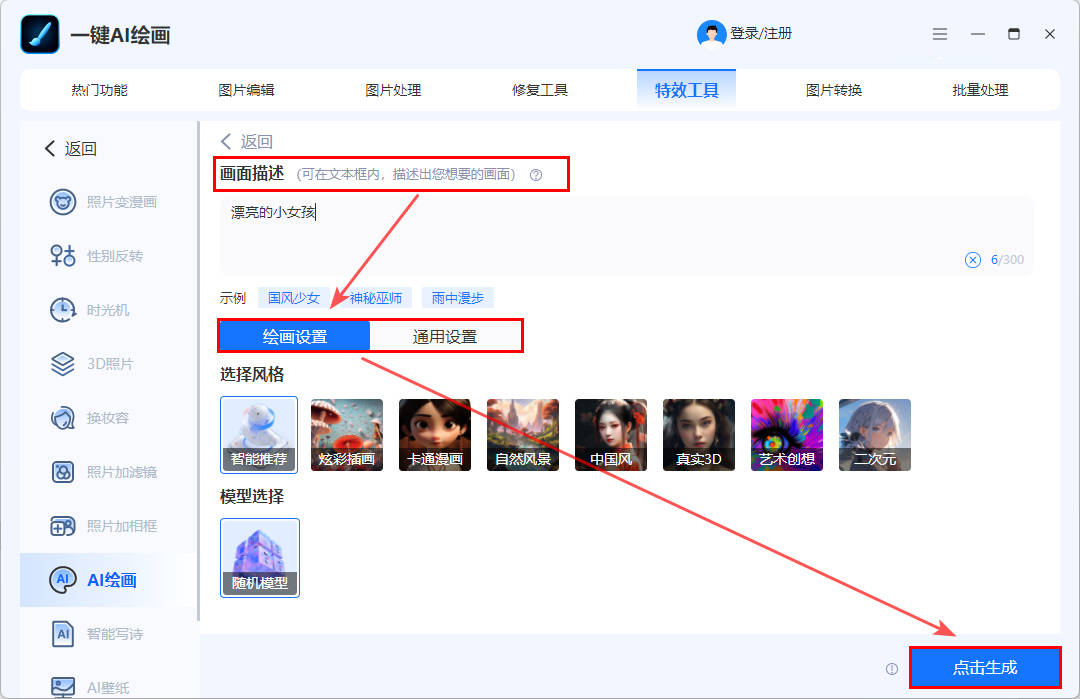The height and width of the screenshot is (699, 1080).
Task: Click the 点击生成 button
Action: coord(985,667)
